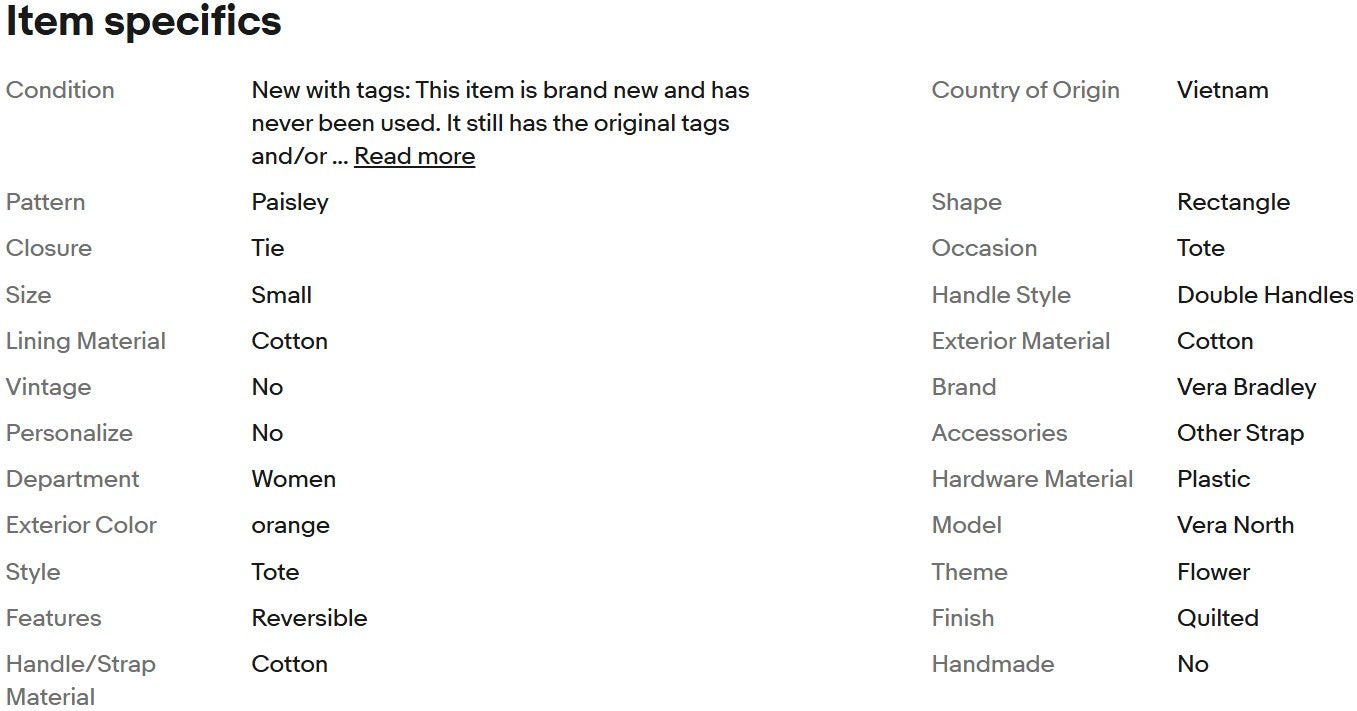1357x711 pixels.
Task: Select the Reversible features value
Action: pyautogui.click(x=309, y=618)
